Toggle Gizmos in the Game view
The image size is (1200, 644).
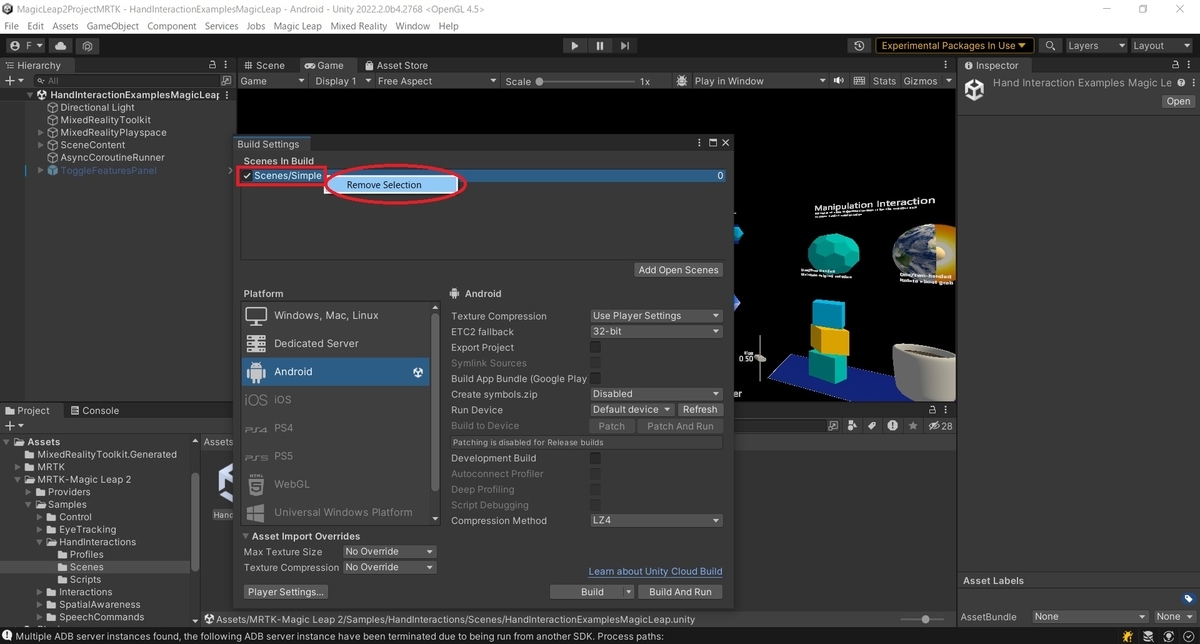[x=920, y=81]
